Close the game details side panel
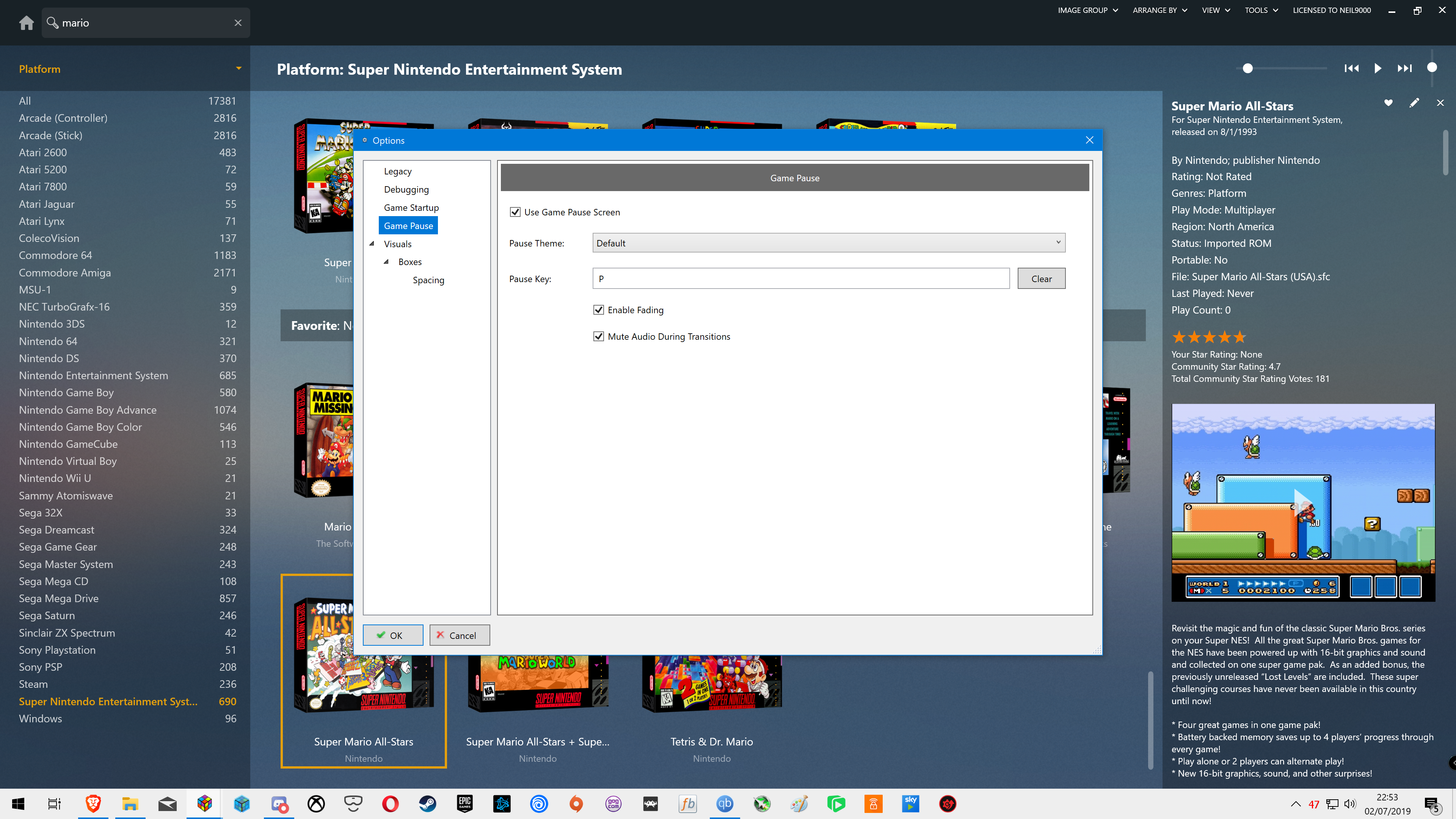 tap(1440, 103)
